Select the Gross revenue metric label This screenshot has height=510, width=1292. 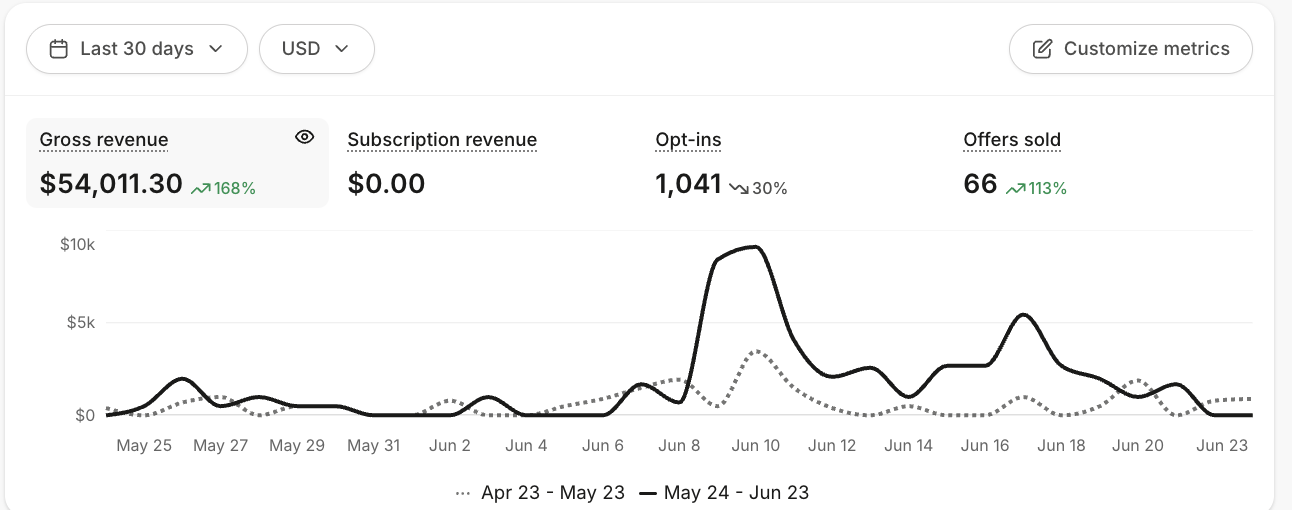[x=104, y=140]
